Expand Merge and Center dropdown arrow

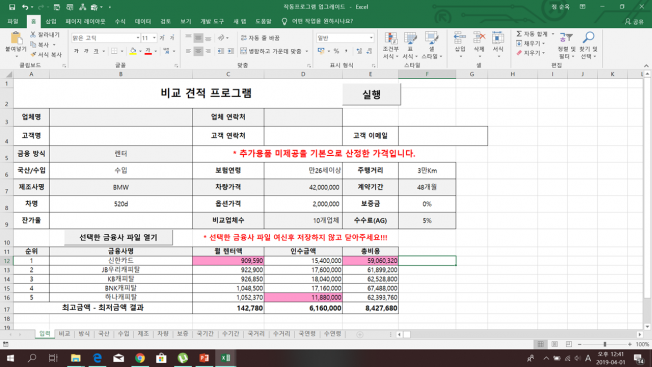click(307, 52)
